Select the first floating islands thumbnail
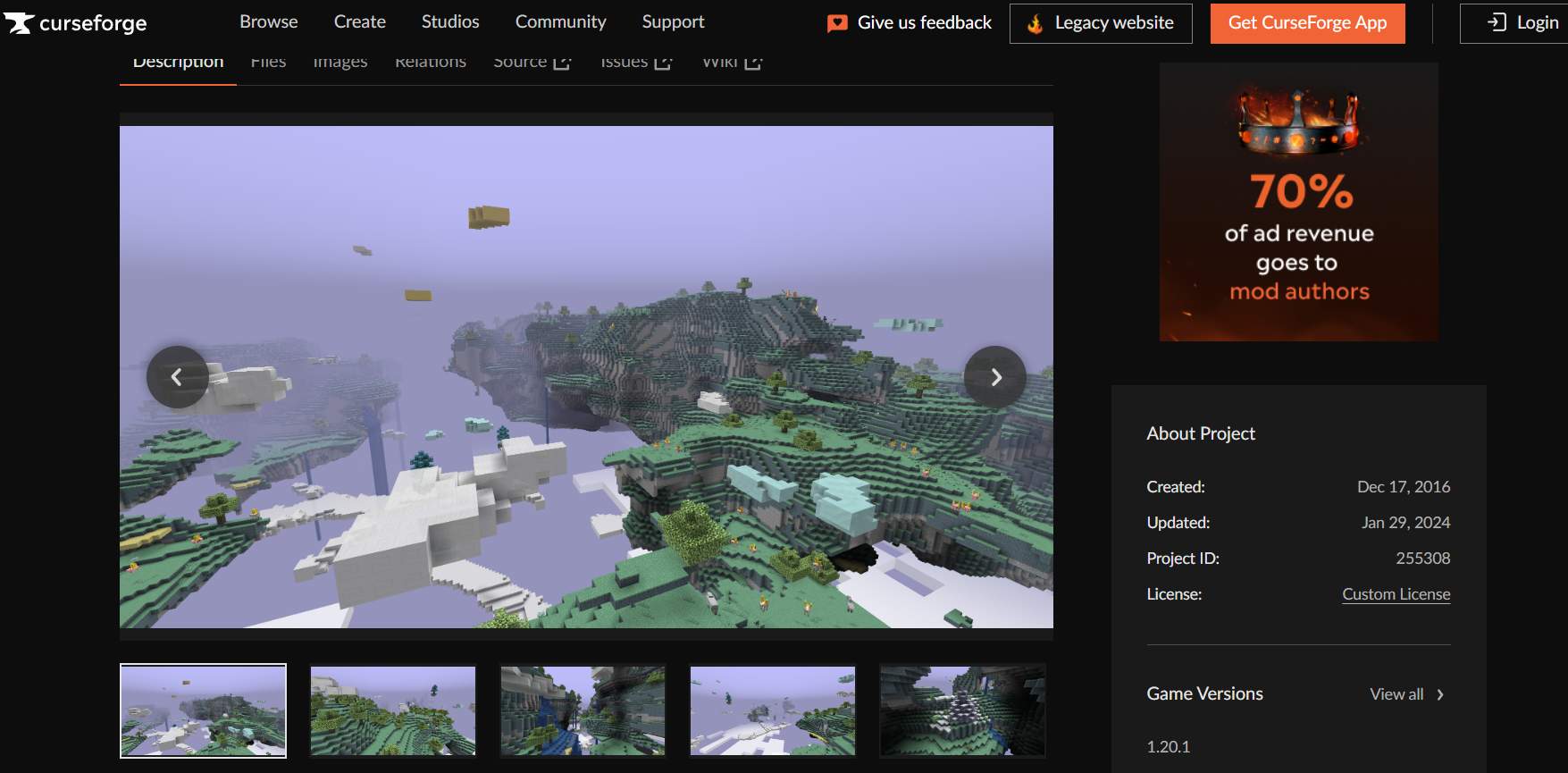Image resolution: width=1568 pixels, height=773 pixels. click(x=204, y=711)
